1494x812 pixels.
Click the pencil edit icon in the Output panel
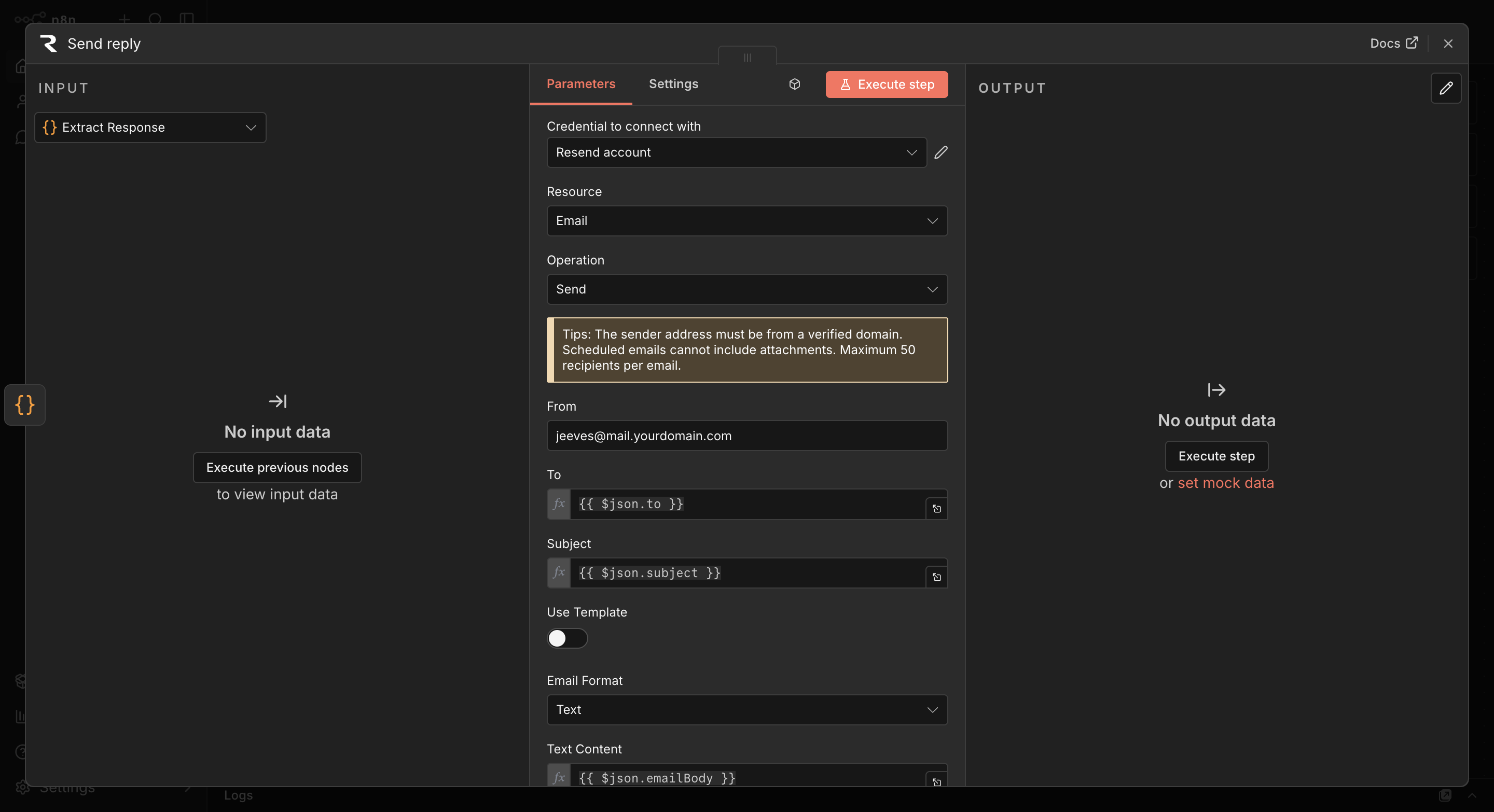[x=1445, y=88]
